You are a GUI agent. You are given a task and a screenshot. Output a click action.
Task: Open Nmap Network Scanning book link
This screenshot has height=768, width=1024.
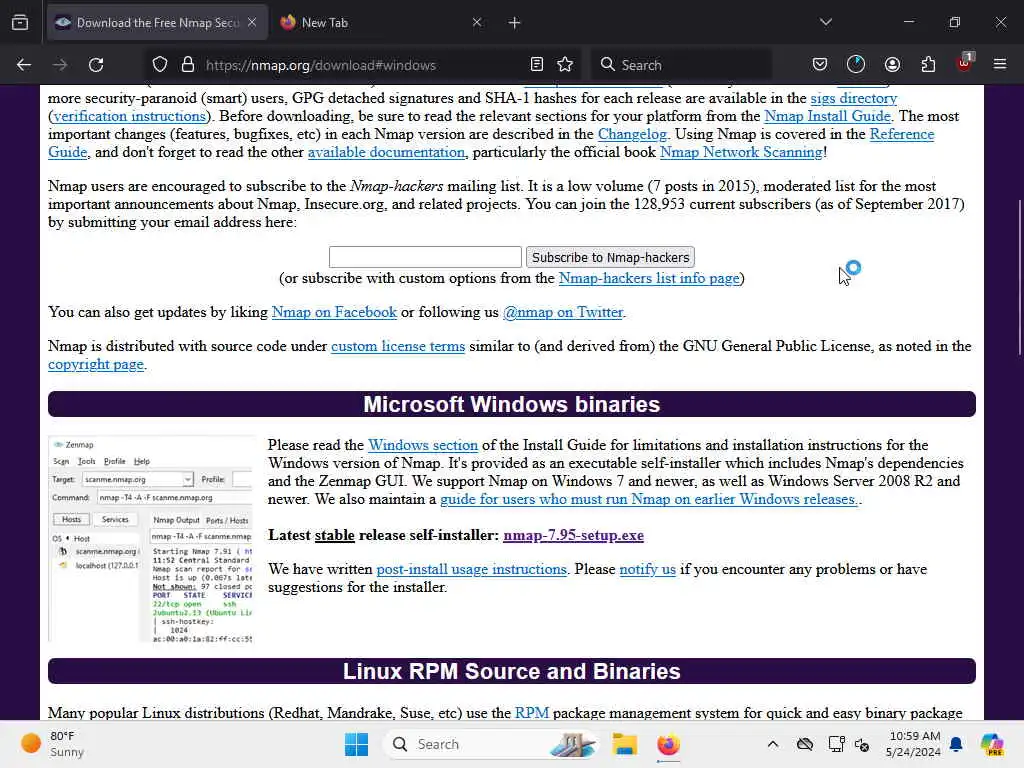point(741,152)
